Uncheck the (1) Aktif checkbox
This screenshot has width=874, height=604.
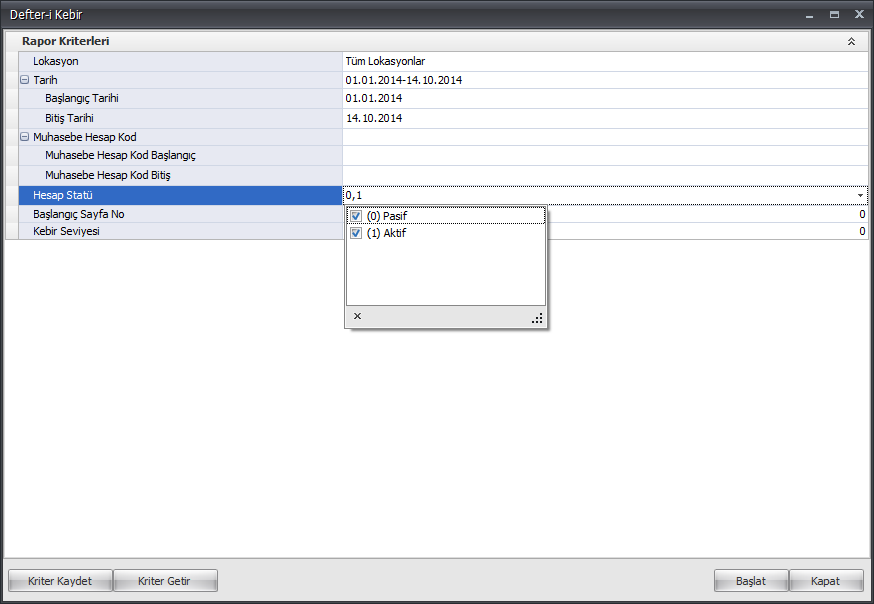coord(356,233)
